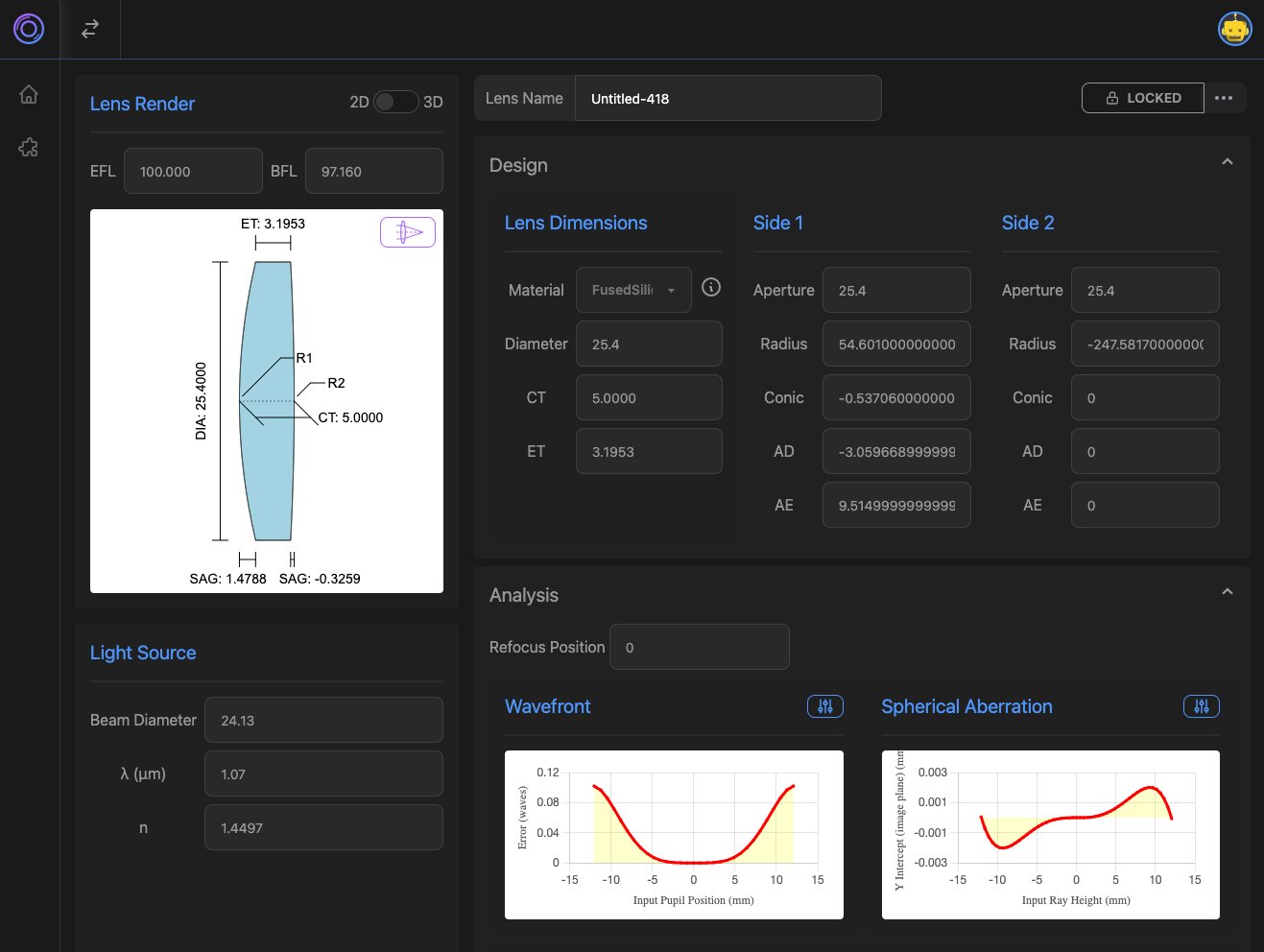This screenshot has width=1264, height=952.
Task: Click the app logo in top-left corner
Action: coord(29,29)
